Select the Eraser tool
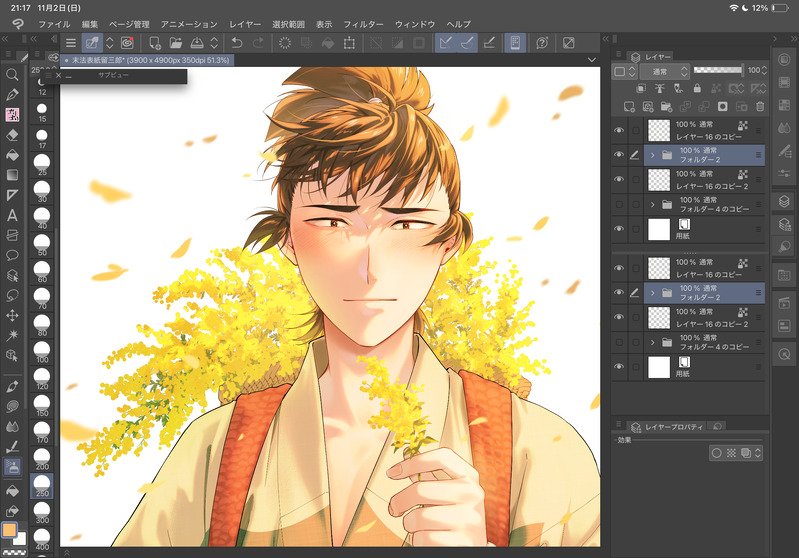Viewport: 799px width, 558px height. [12, 135]
